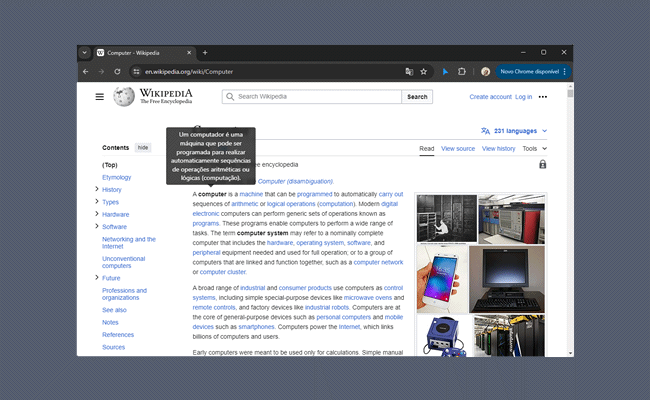The height and width of the screenshot is (400, 650).
Task: Open the 'computer network' link
Action: tap(378, 262)
